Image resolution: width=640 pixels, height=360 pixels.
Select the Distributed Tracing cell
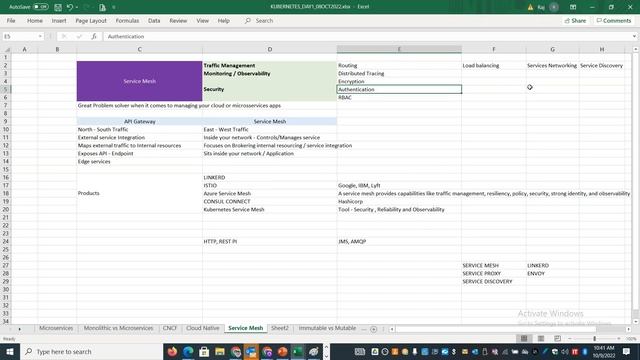point(399,73)
